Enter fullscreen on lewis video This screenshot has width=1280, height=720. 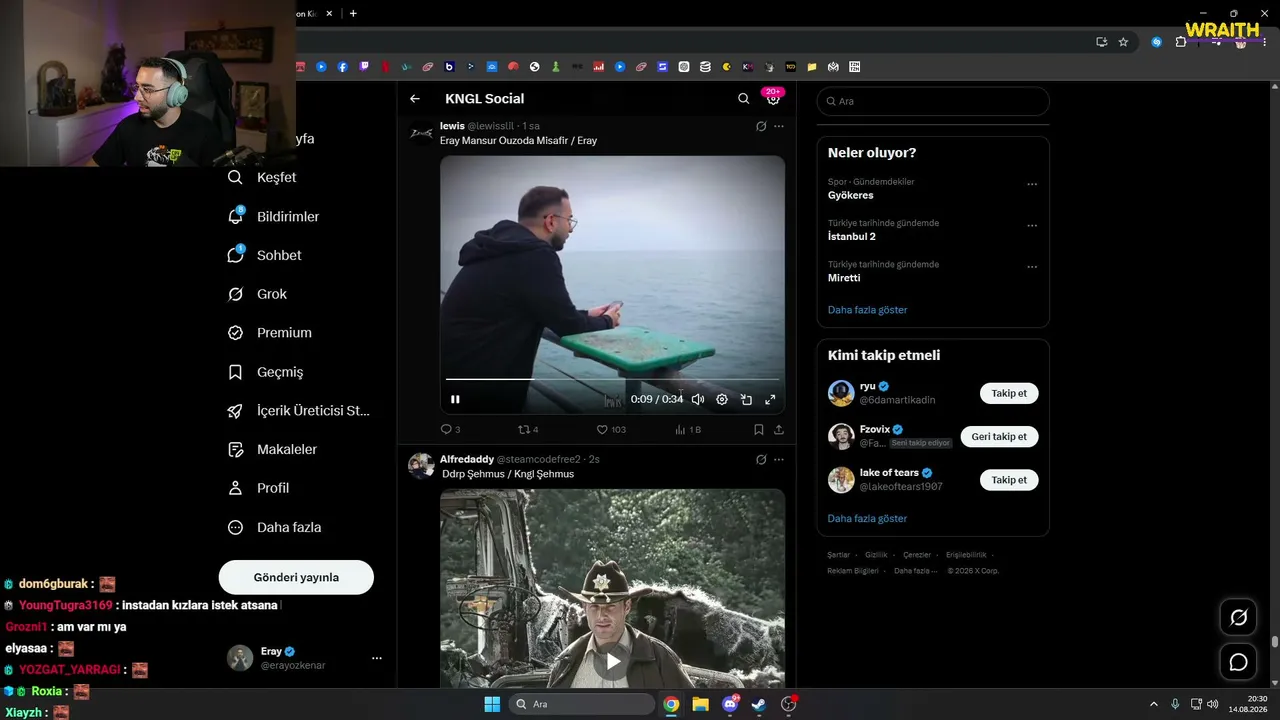[770, 399]
